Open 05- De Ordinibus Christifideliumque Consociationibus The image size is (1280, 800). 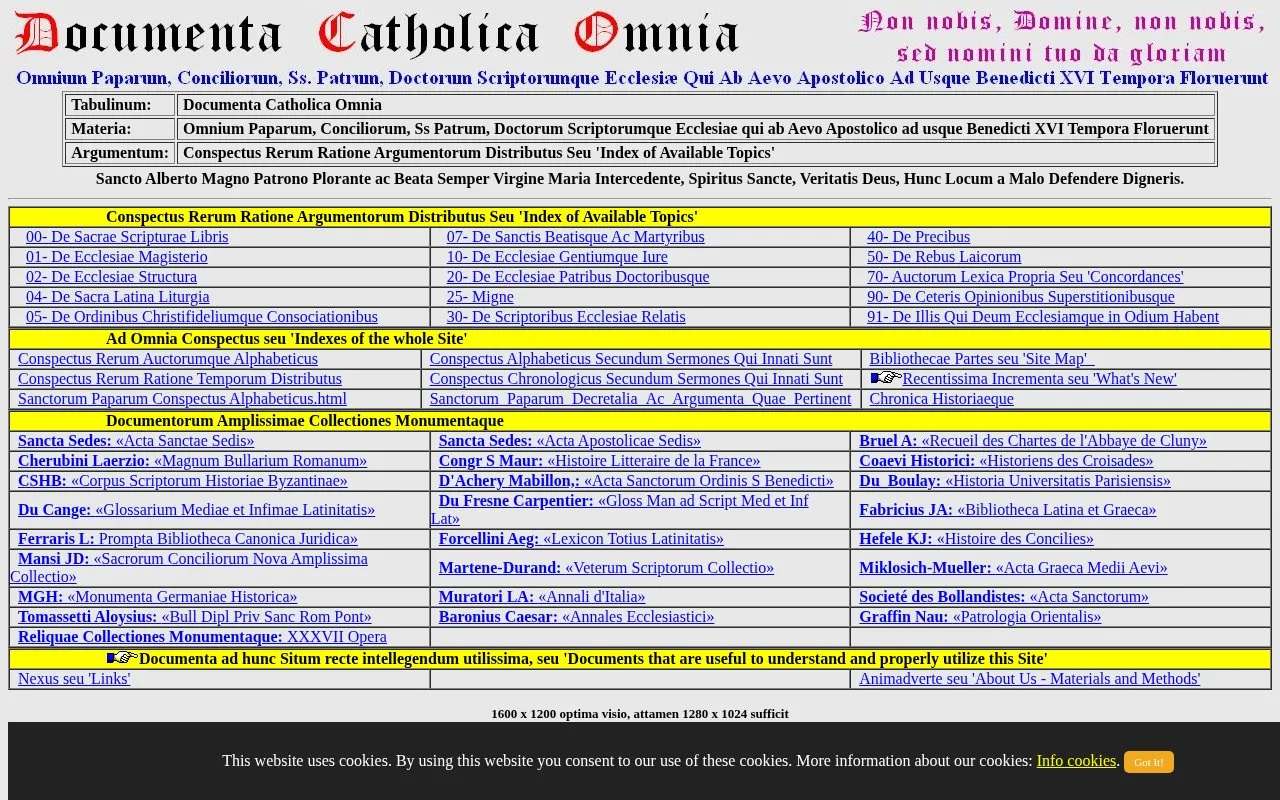pyautogui.click(x=202, y=317)
